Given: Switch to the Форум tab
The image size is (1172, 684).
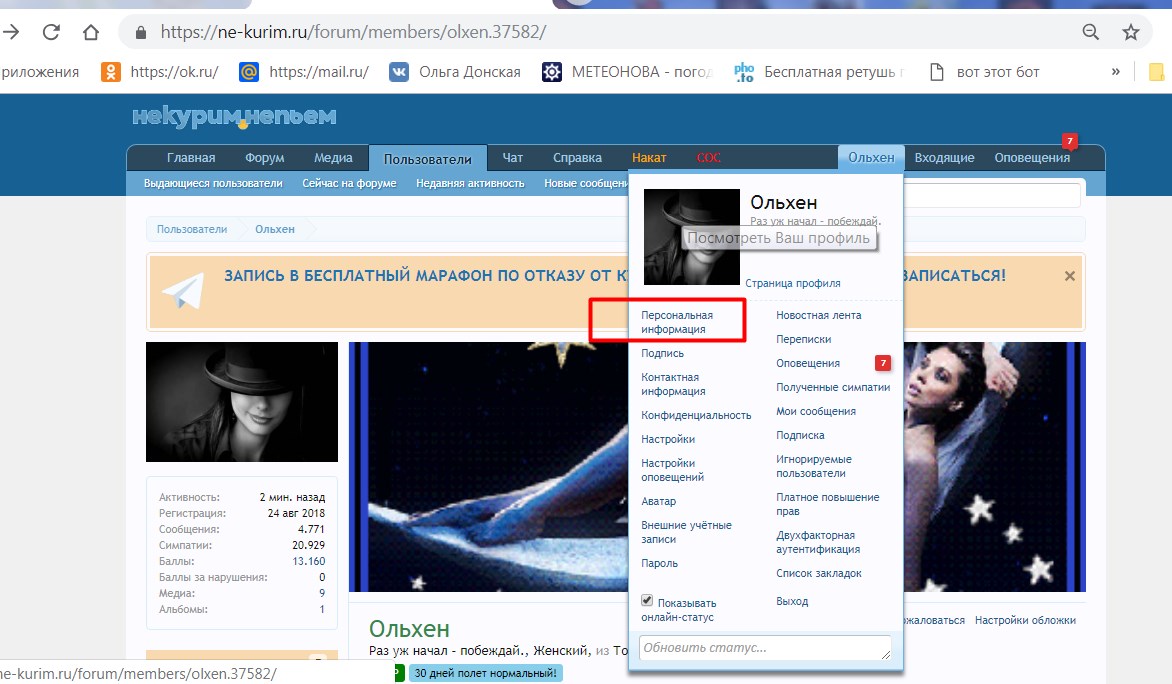Looking at the screenshot, I should coord(264,157).
